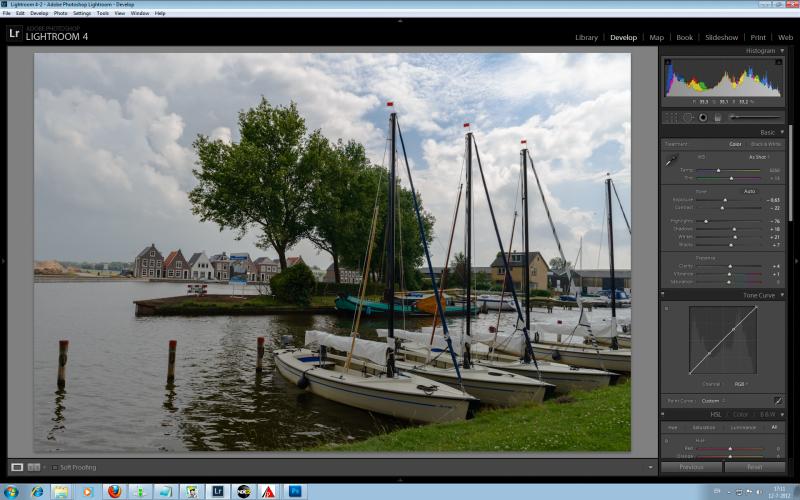The width and height of the screenshot is (800, 500).
Task: Open the Channel RGB dropdown
Action: click(740, 384)
